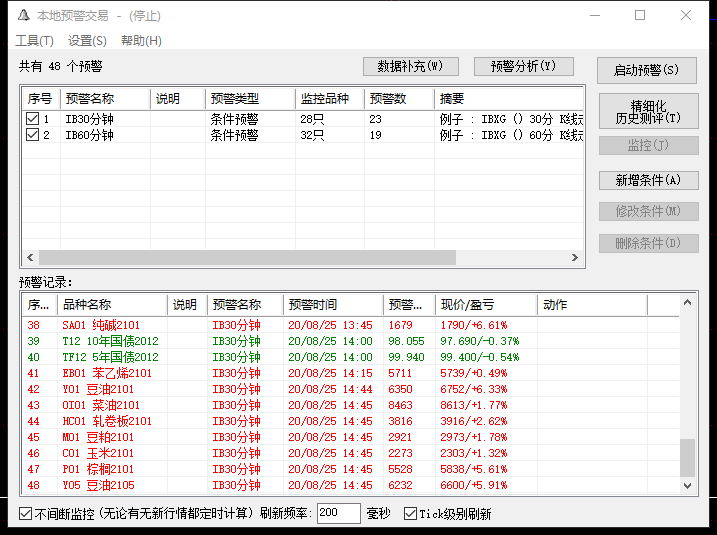Open the 工具(T) menu

click(x=34, y=41)
